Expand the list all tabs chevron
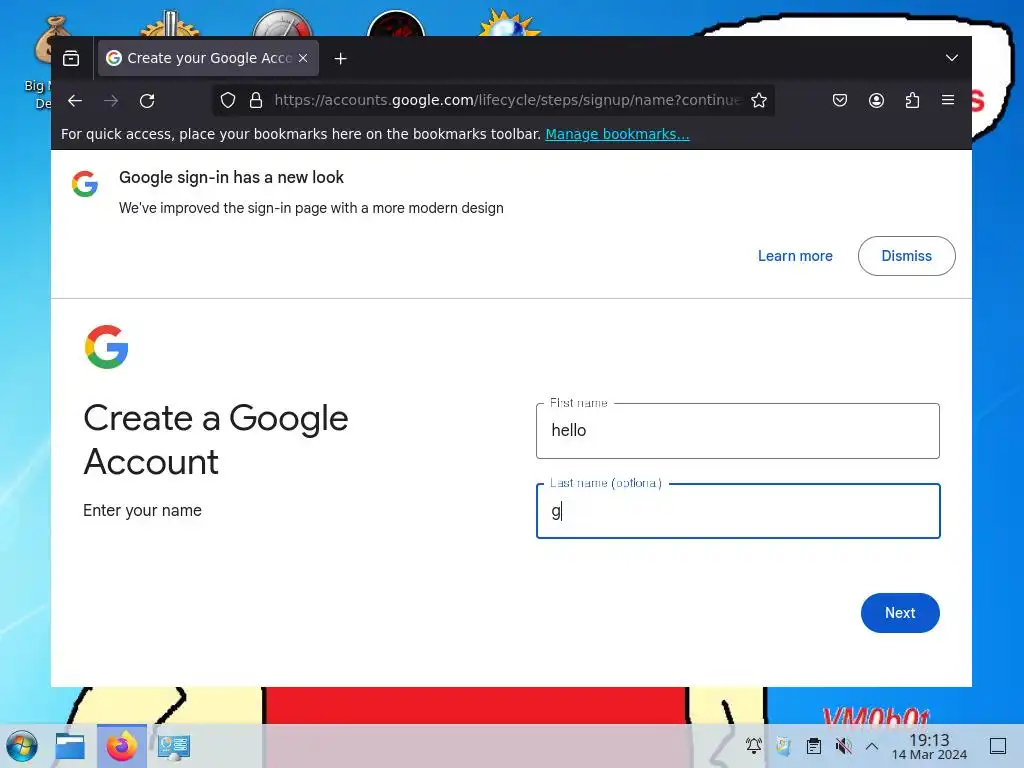1024x768 pixels. (952, 58)
